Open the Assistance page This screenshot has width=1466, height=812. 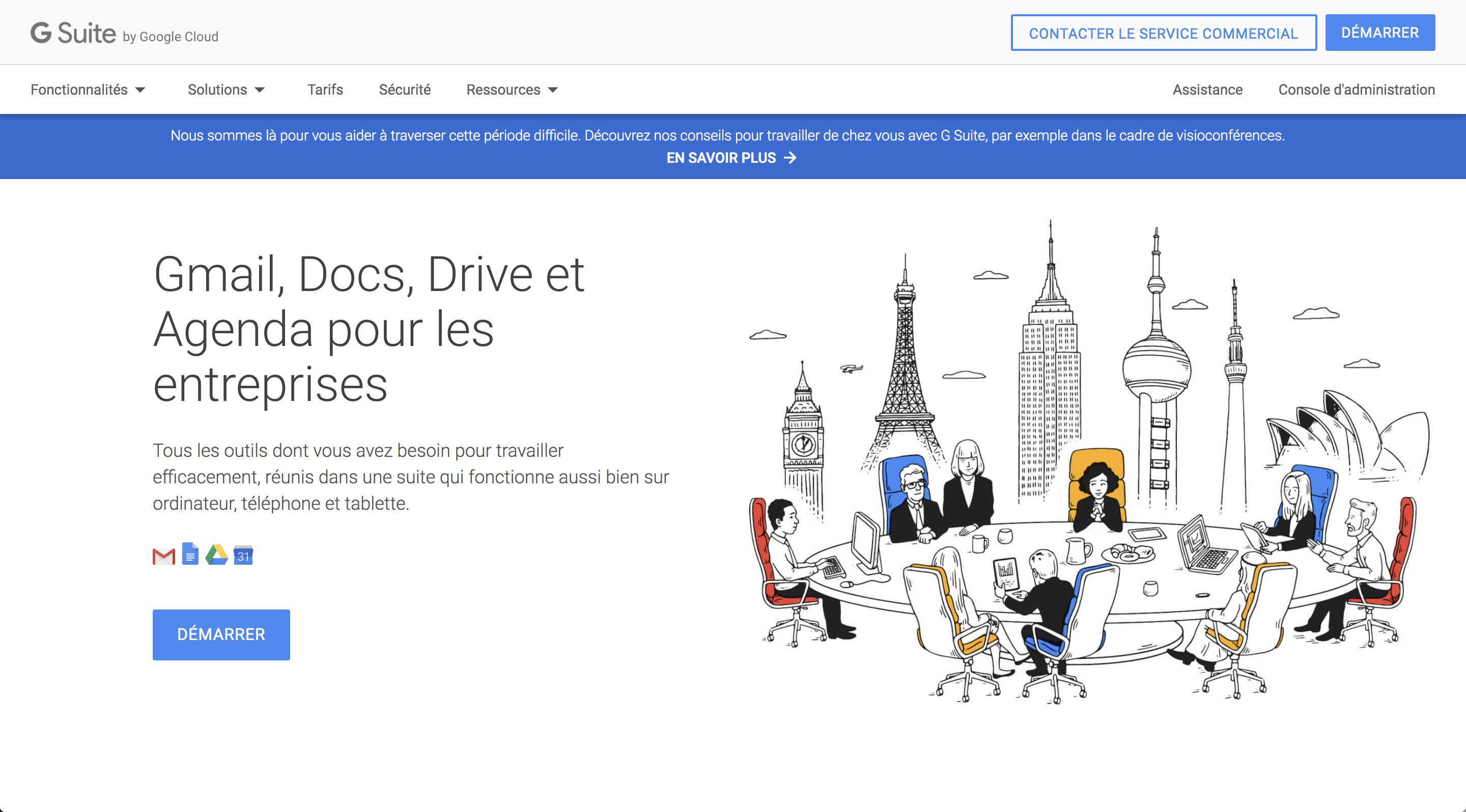coord(1207,90)
